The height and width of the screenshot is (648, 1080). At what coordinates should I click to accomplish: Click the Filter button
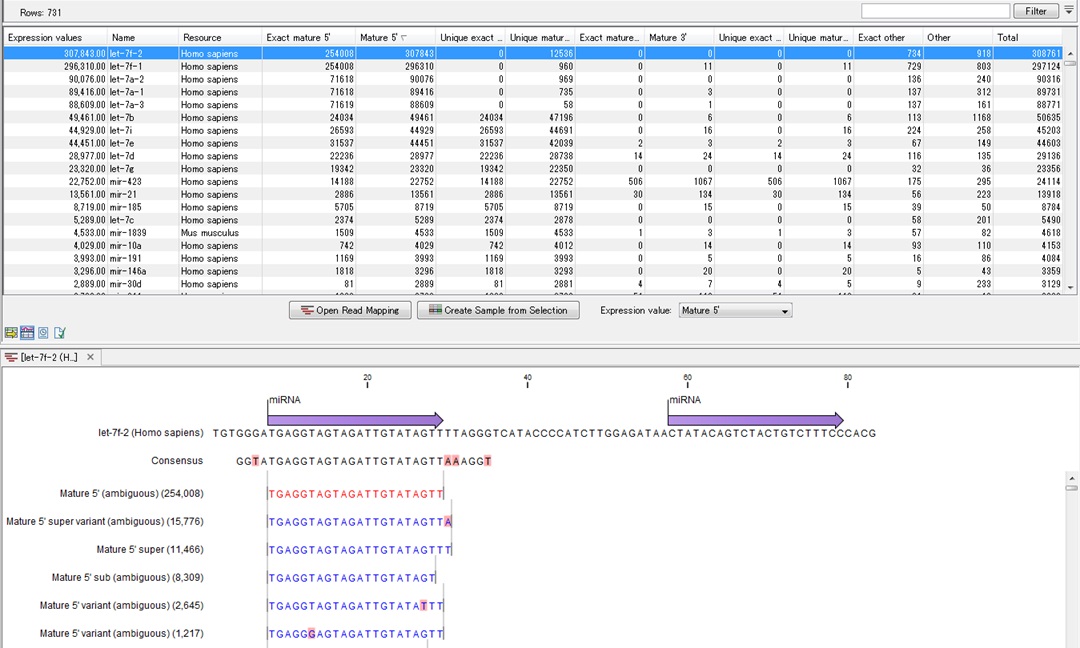(x=1035, y=11)
